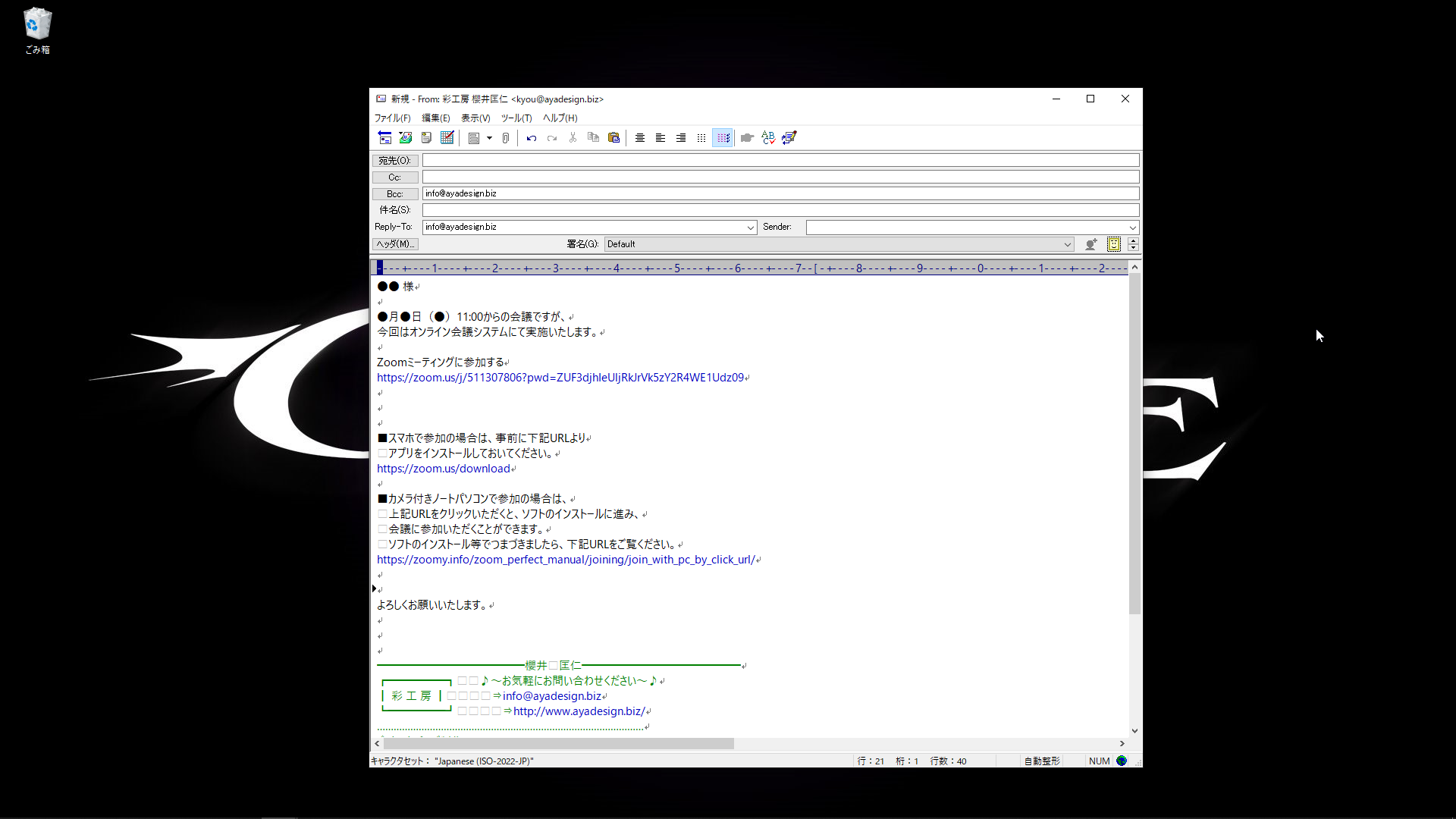Click the save-to-outbox tray icon
This screenshot has height=819, width=1456.
tap(406, 138)
